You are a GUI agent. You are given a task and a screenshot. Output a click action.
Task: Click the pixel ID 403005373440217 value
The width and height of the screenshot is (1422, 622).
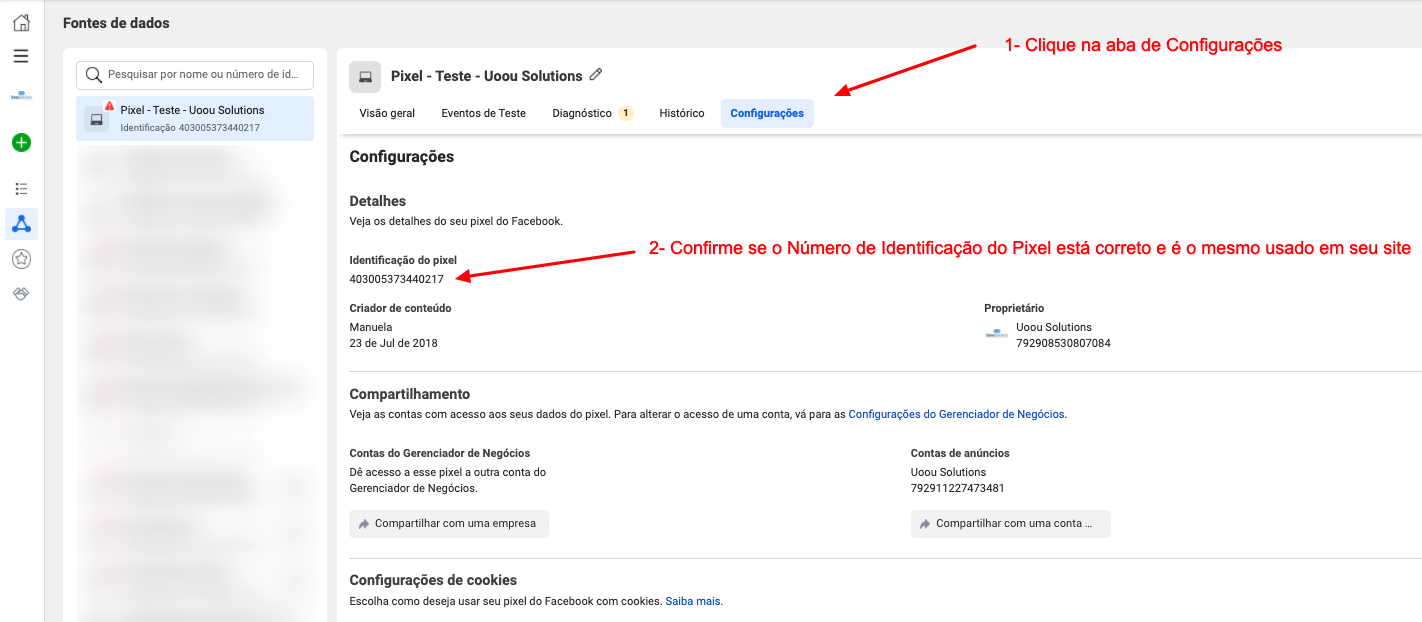coord(396,279)
